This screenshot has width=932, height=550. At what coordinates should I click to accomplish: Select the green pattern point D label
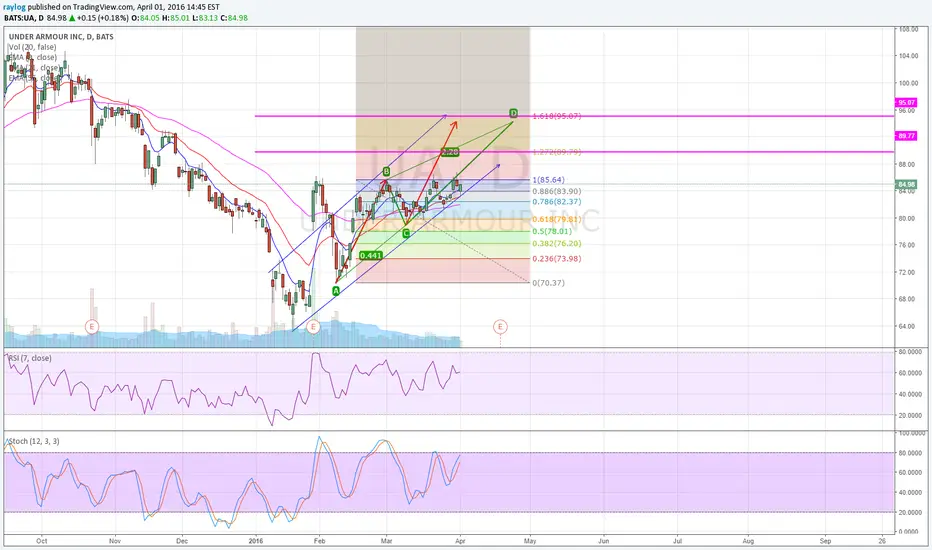[514, 113]
